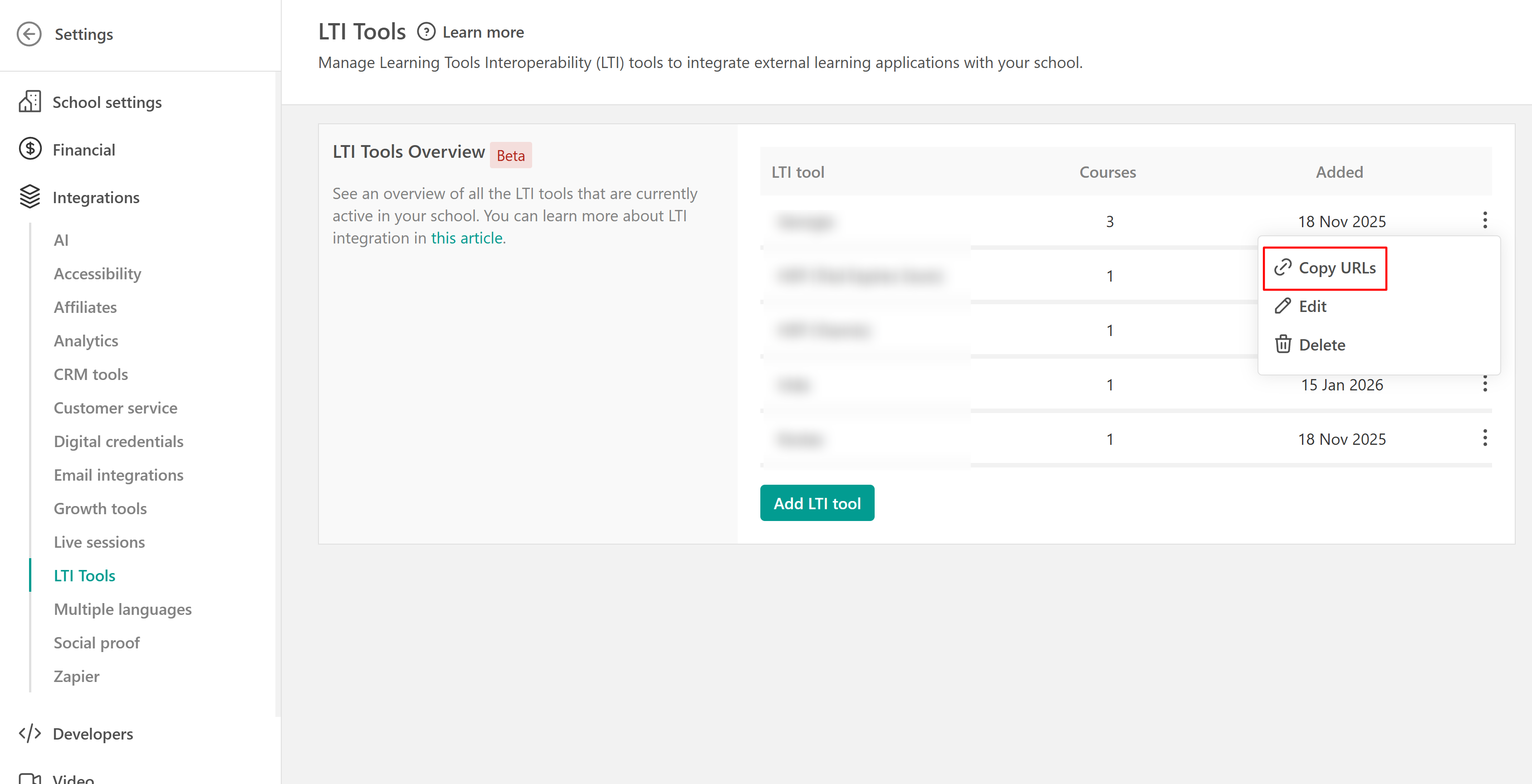The image size is (1532, 784).
Task: Click the pencil icon beside Edit
Action: pyautogui.click(x=1283, y=306)
